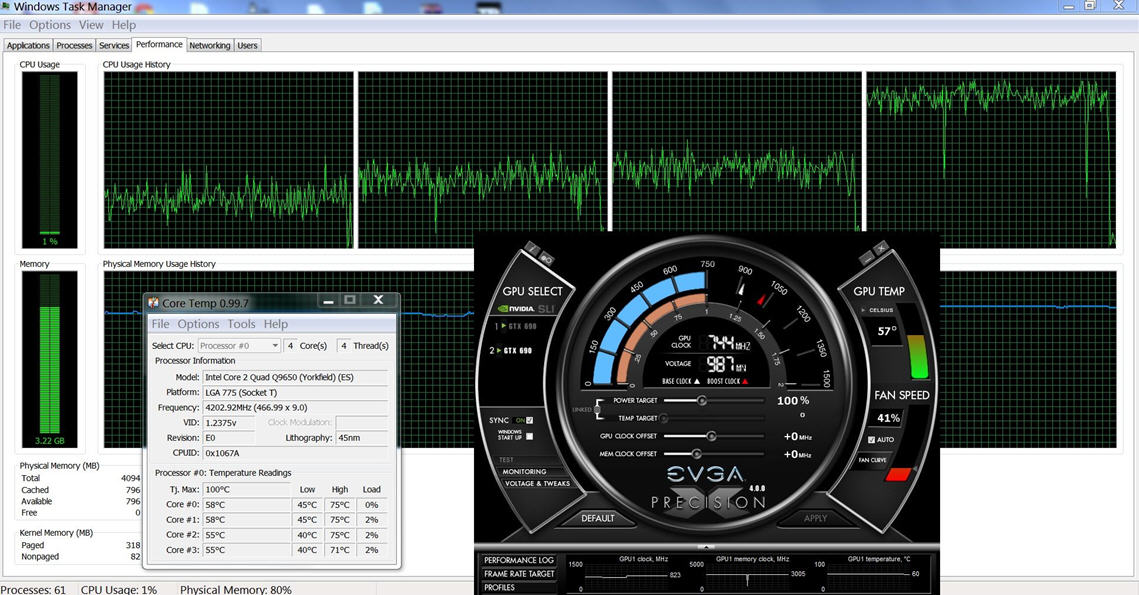
Task: Open Core Temp File menu
Action: tap(161, 324)
